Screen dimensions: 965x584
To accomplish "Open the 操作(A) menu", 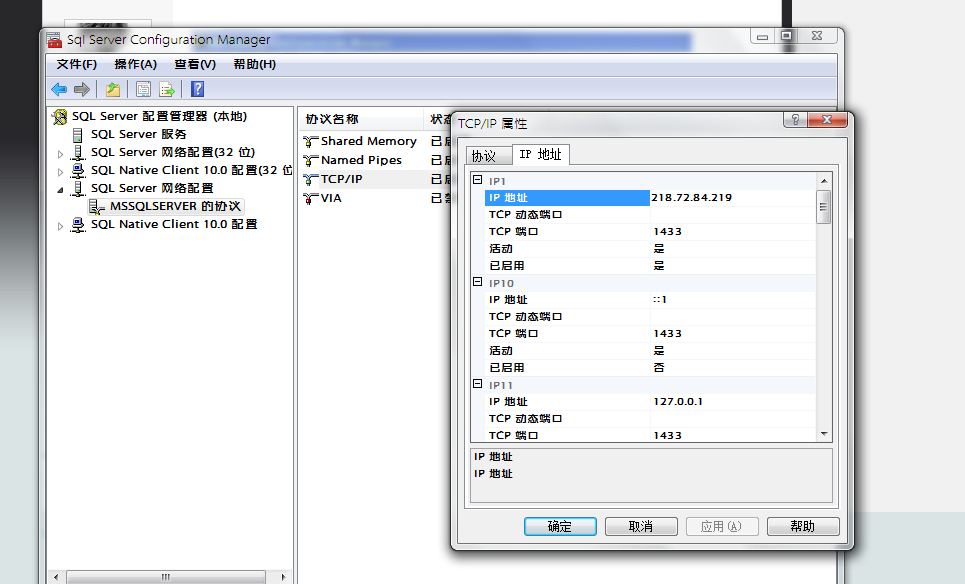I will (135, 64).
